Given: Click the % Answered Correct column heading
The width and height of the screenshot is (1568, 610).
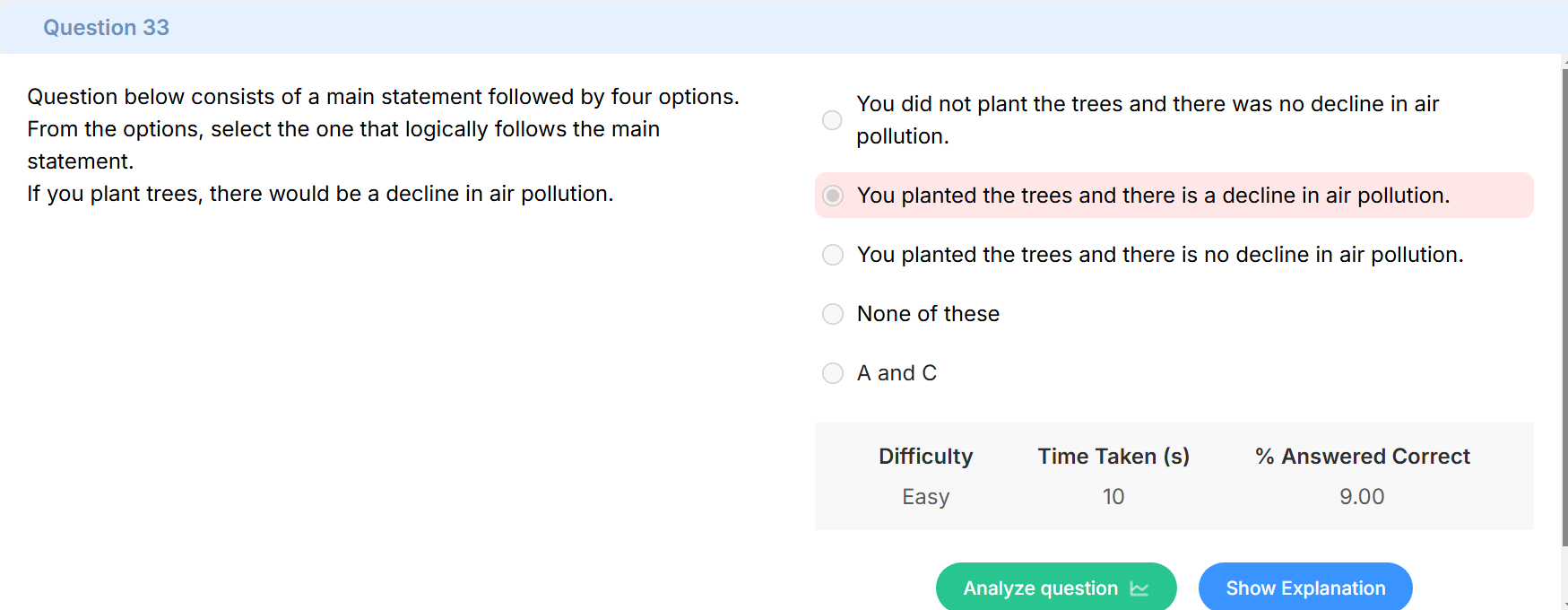Looking at the screenshot, I should click(x=1363, y=457).
